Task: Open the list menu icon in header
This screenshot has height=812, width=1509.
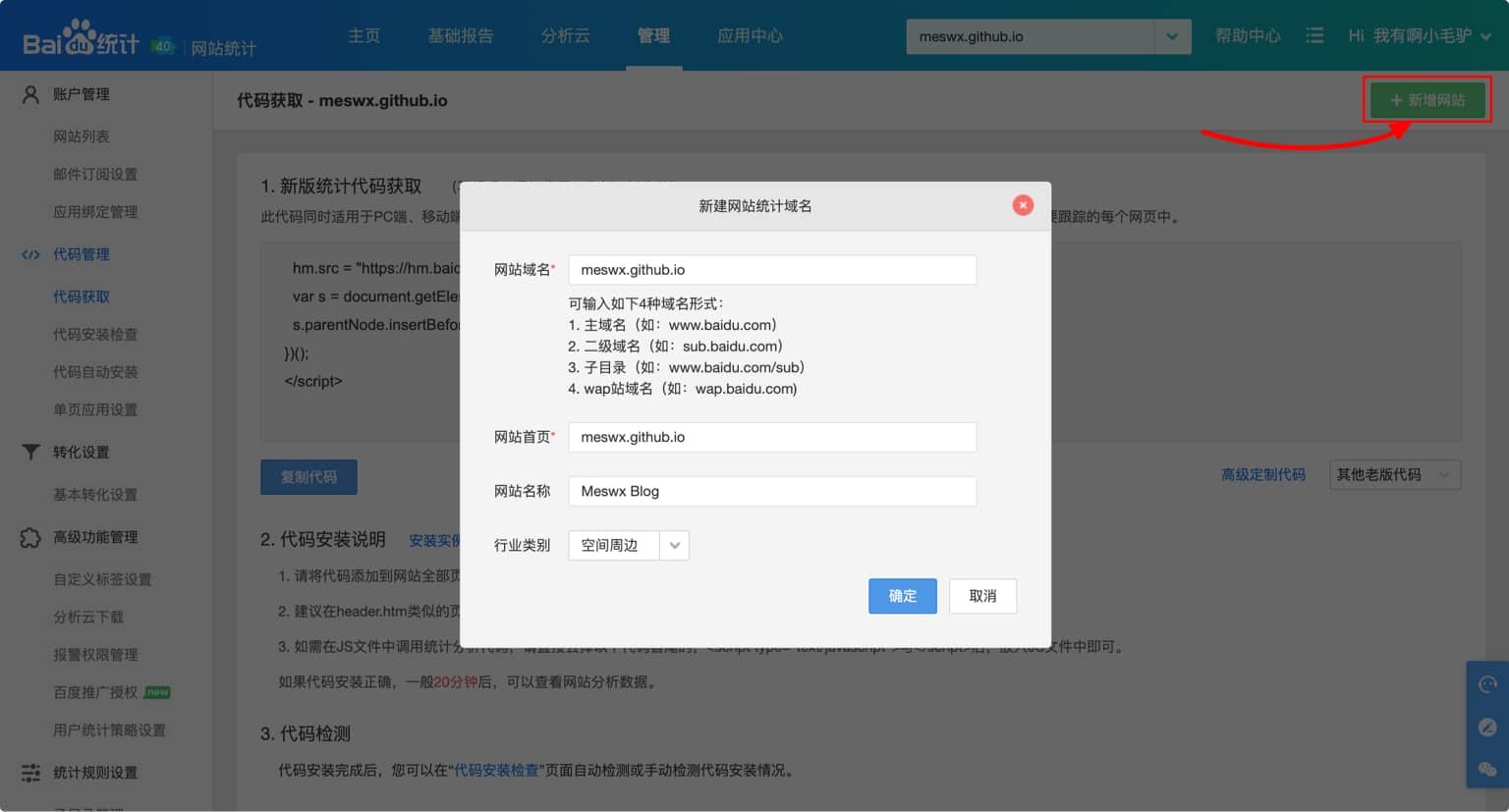Action: [1314, 35]
